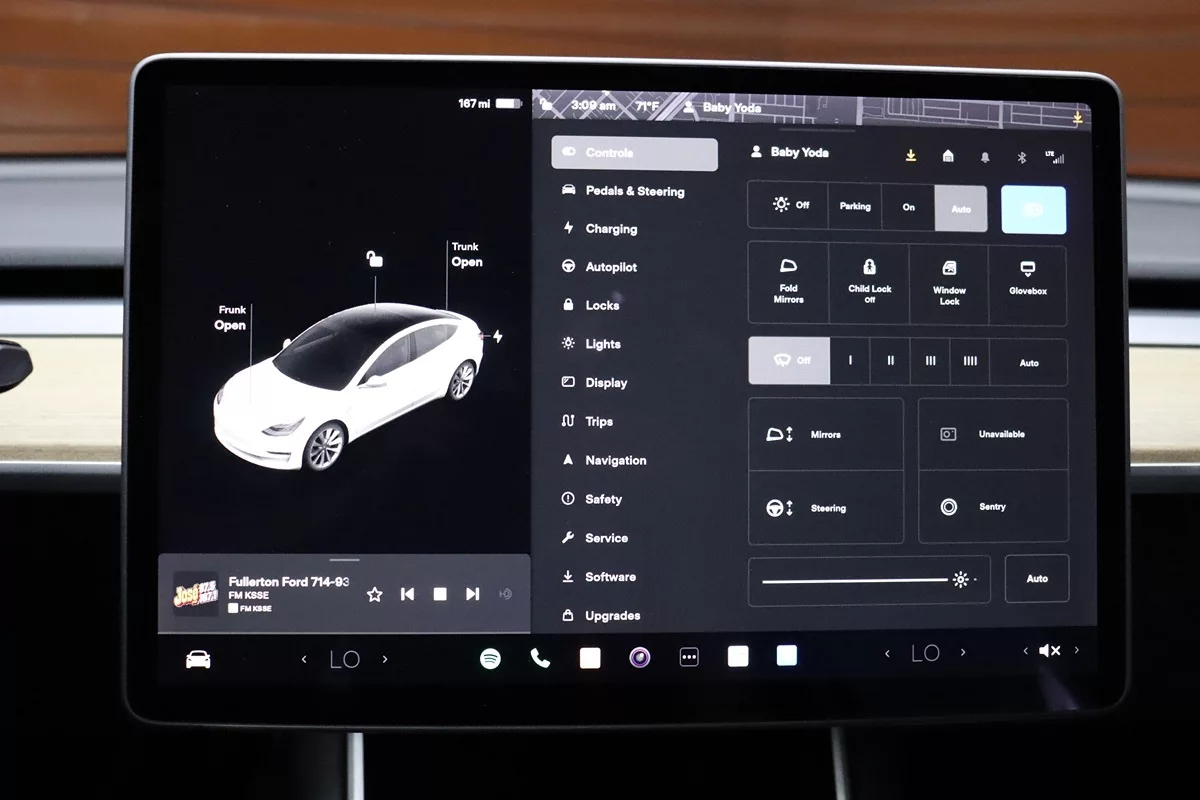Viewport: 1200px width, 800px height.
Task: Adjust the display brightness slider
Action: click(856, 580)
